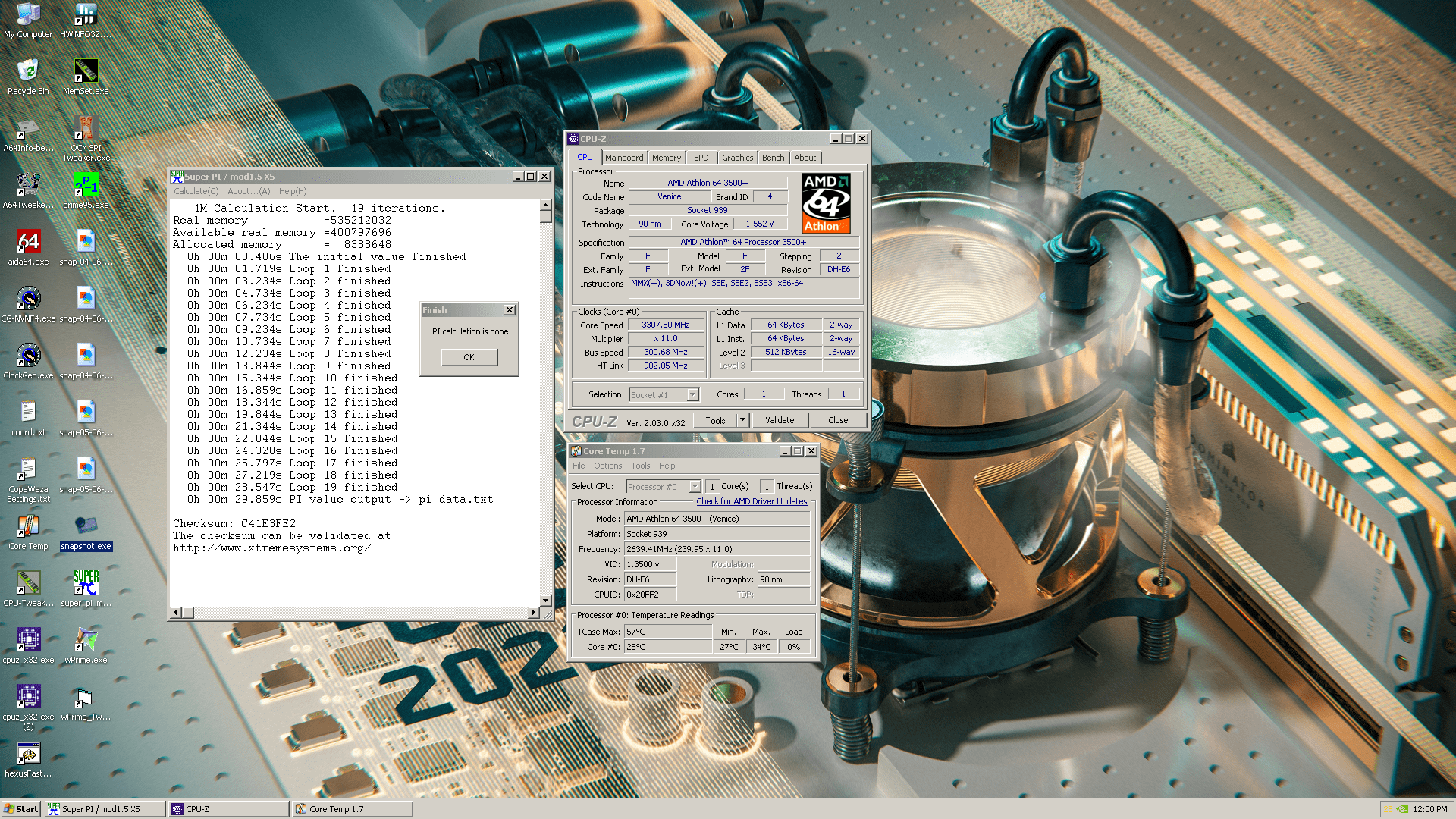
Task: Open the SPD tab in CPU-Z
Action: coord(701,158)
